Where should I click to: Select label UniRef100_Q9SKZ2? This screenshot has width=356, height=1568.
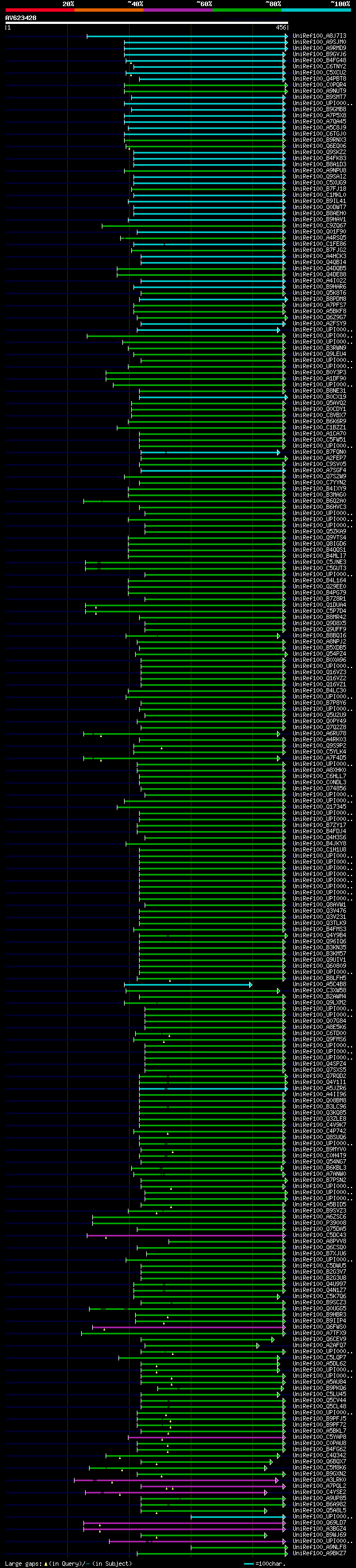click(319, 152)
